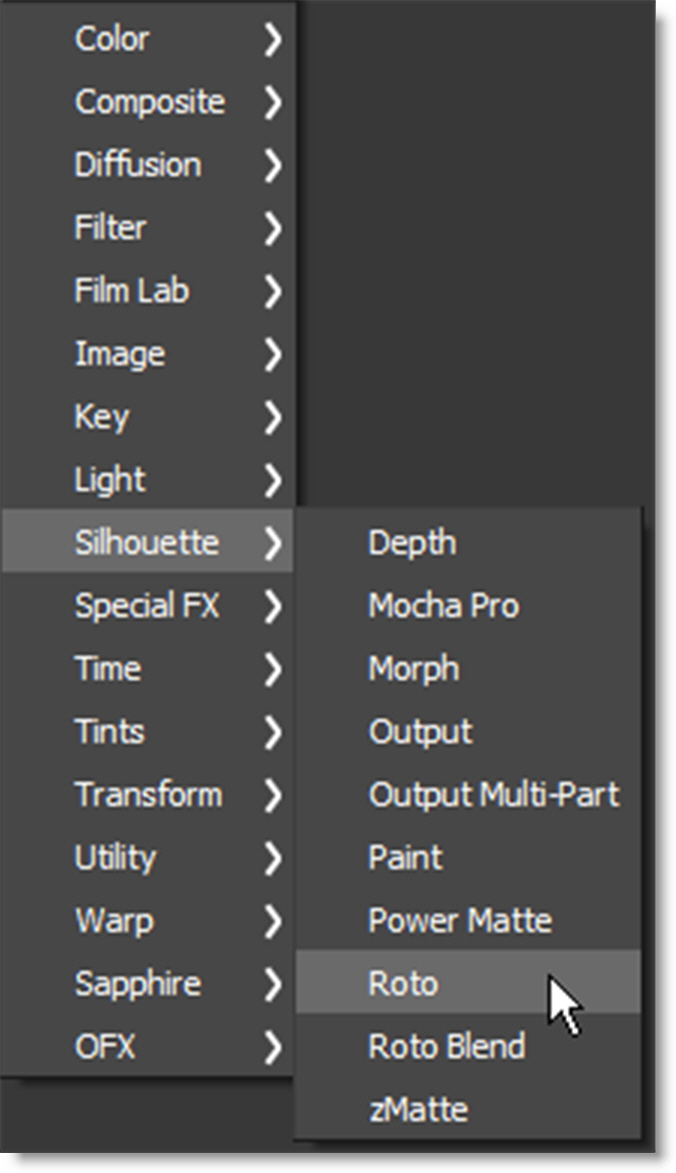Expand the Diffusion submenu arrow
This screenshot has height=1173, width=676.
click(272, 166)
